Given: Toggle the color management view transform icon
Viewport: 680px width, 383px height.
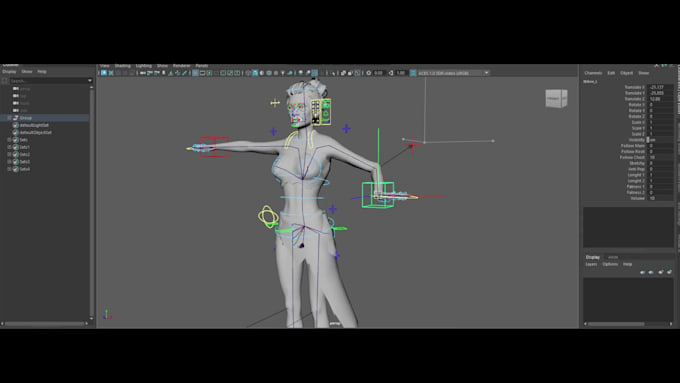Looking at the screenshot, I should (413, 73).
